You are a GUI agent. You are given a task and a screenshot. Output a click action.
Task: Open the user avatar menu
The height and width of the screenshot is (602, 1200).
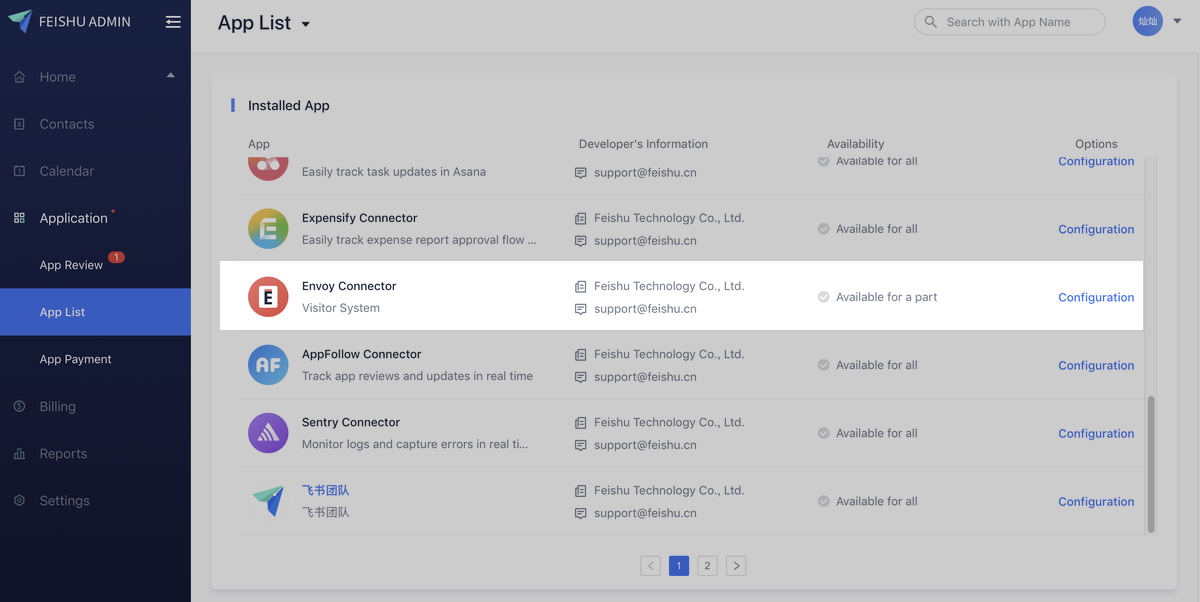pos(1147,21)
